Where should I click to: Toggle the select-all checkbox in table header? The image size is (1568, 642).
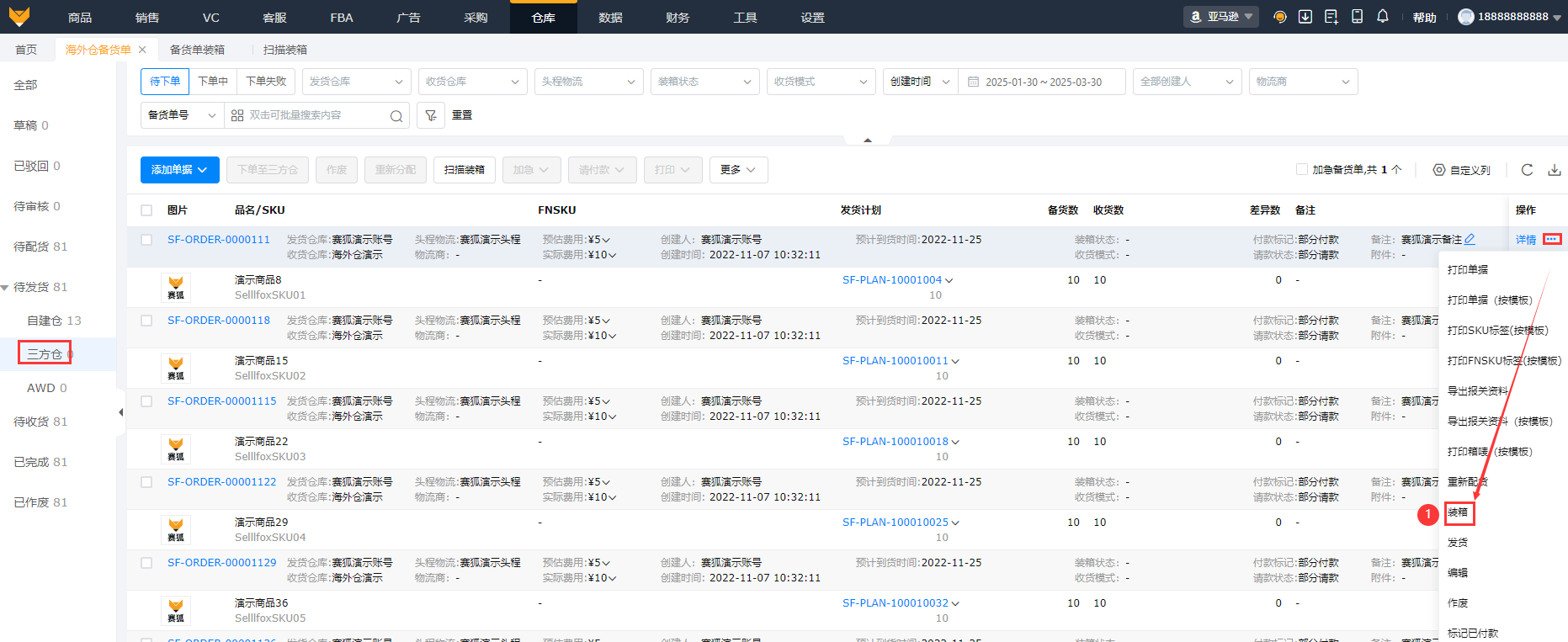tap(146, 210)
